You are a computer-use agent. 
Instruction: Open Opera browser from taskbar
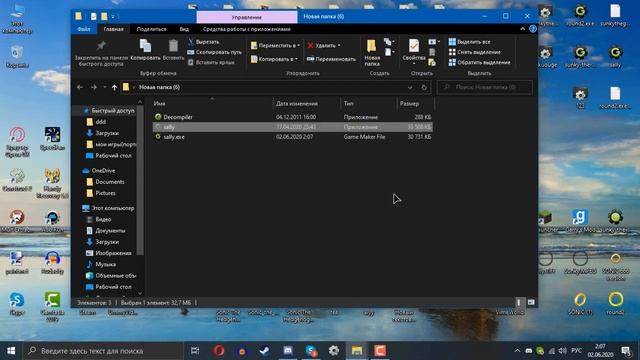(219, 351)
